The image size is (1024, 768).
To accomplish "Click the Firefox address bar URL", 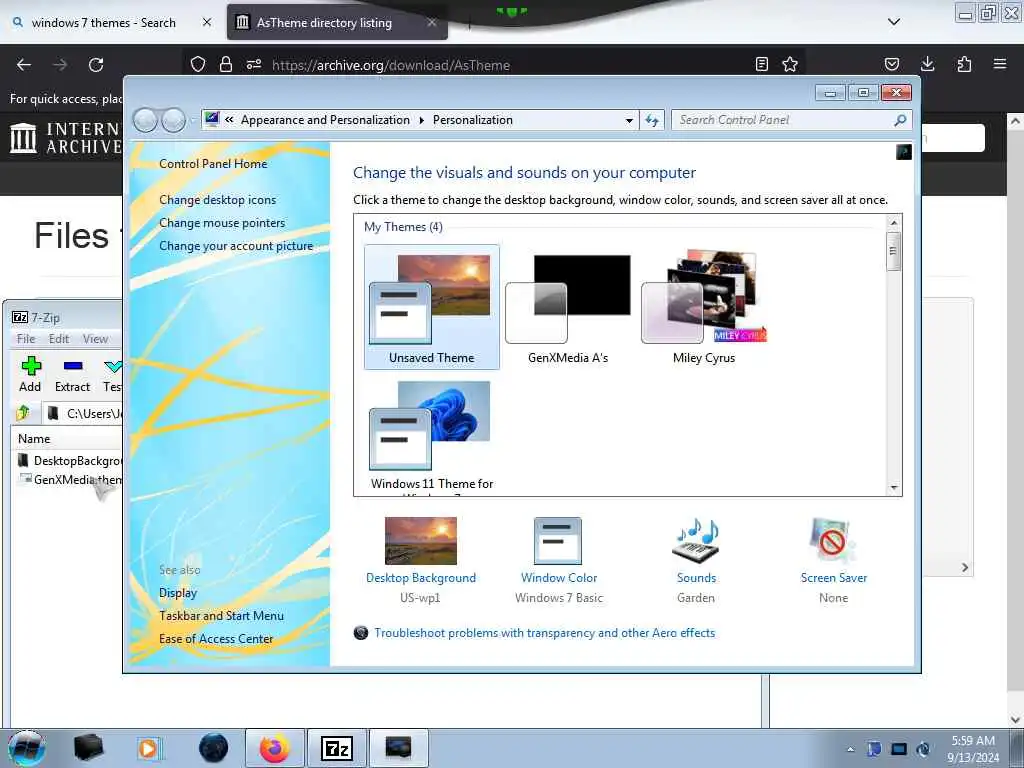I will click(391, 65).
